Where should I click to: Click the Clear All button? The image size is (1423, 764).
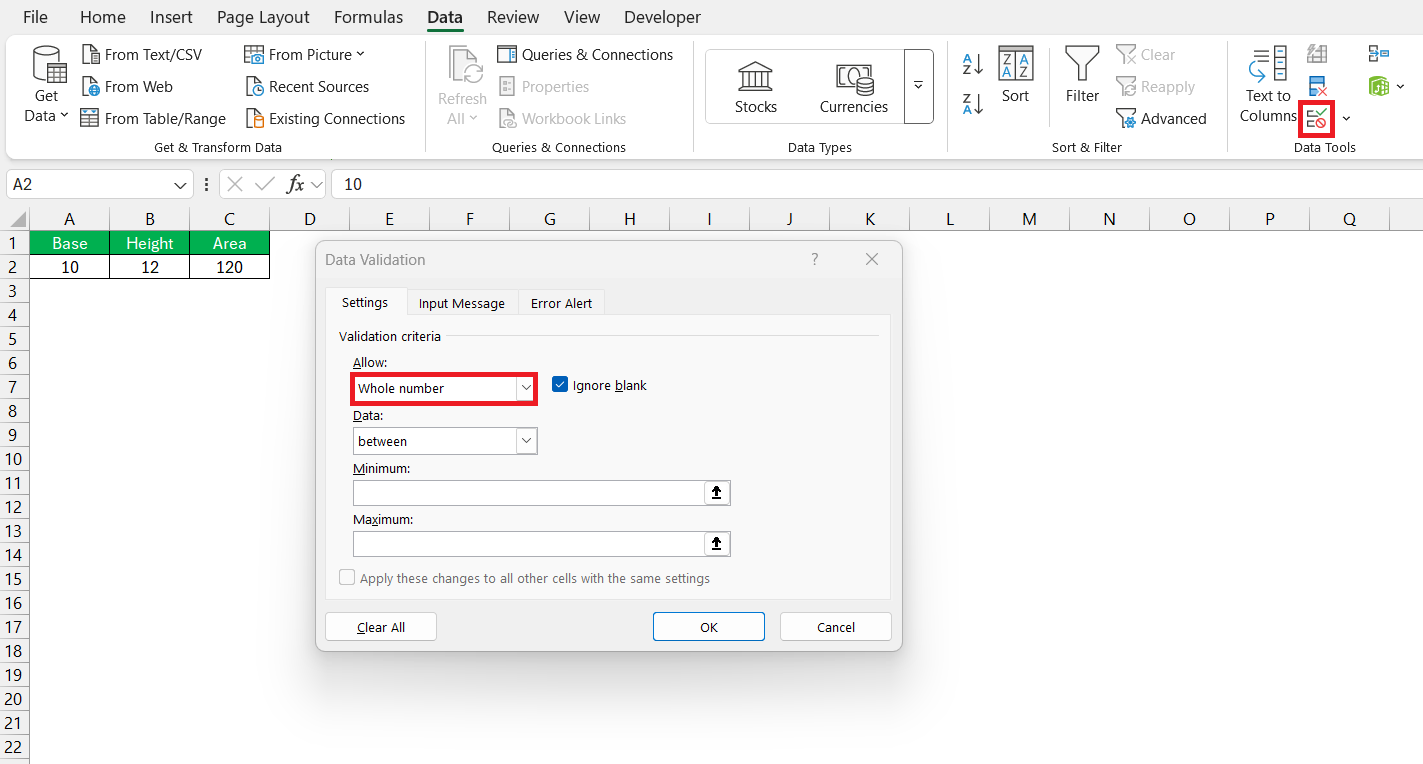[x=381, y=627]
